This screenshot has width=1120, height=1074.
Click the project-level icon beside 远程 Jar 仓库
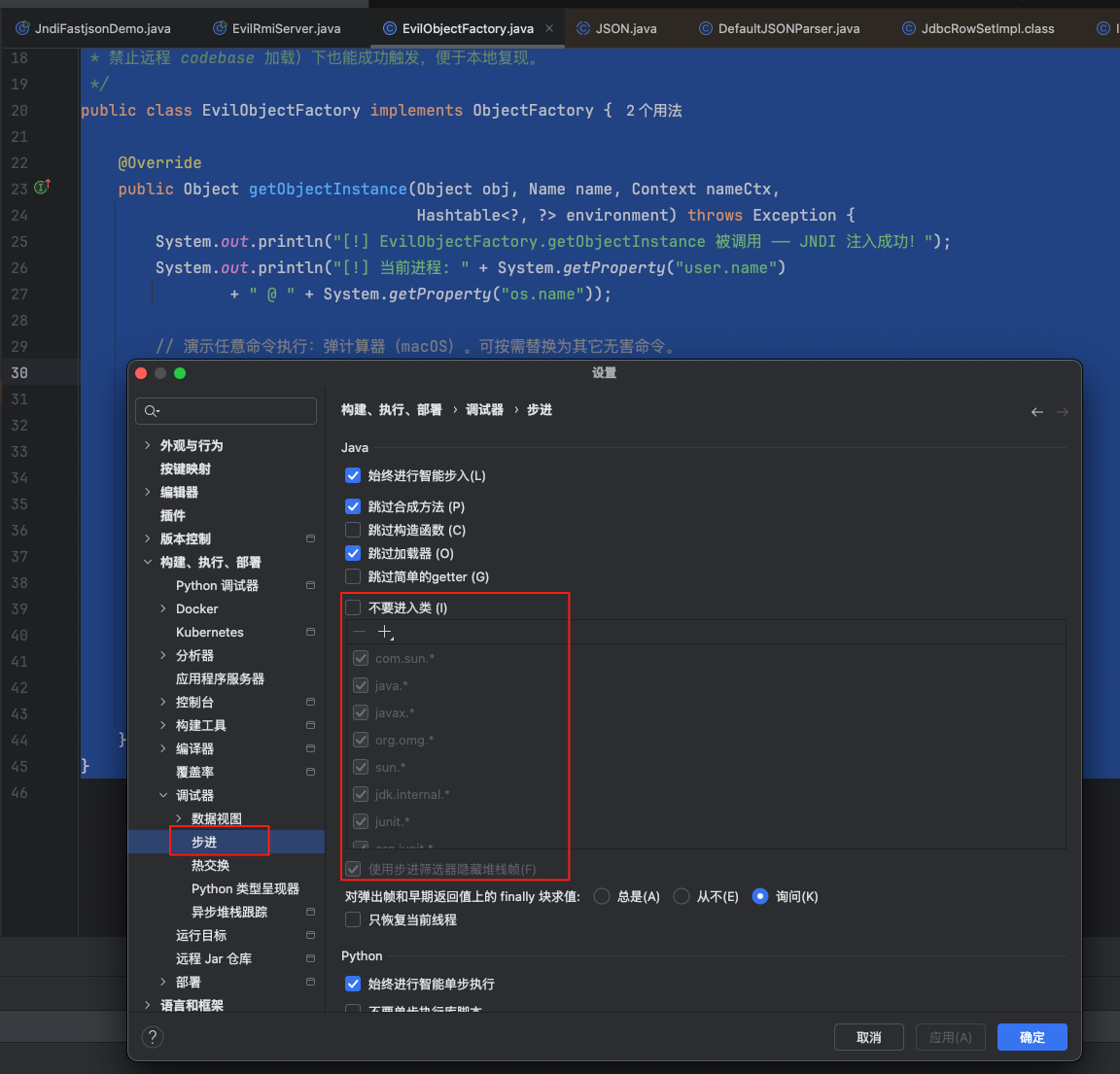pyautogui.click(x=311, y=958)
